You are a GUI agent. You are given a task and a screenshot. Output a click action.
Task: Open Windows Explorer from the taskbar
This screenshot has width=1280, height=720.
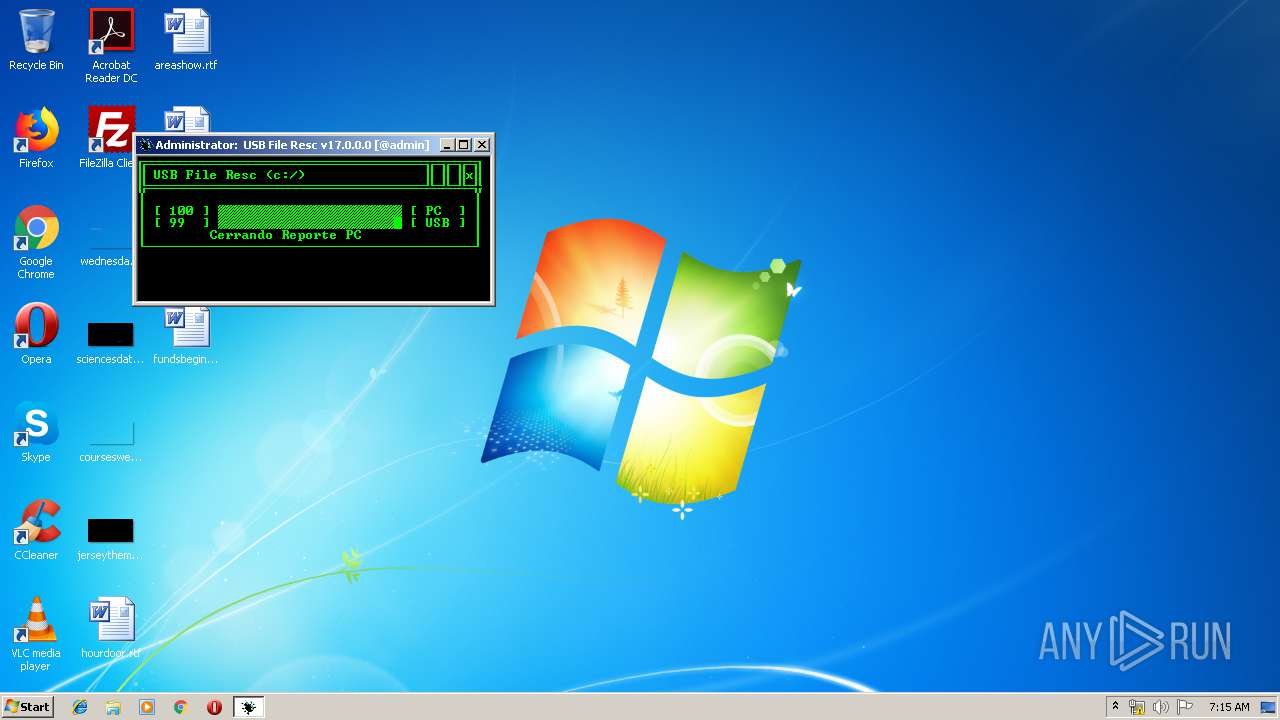point(113,707)
